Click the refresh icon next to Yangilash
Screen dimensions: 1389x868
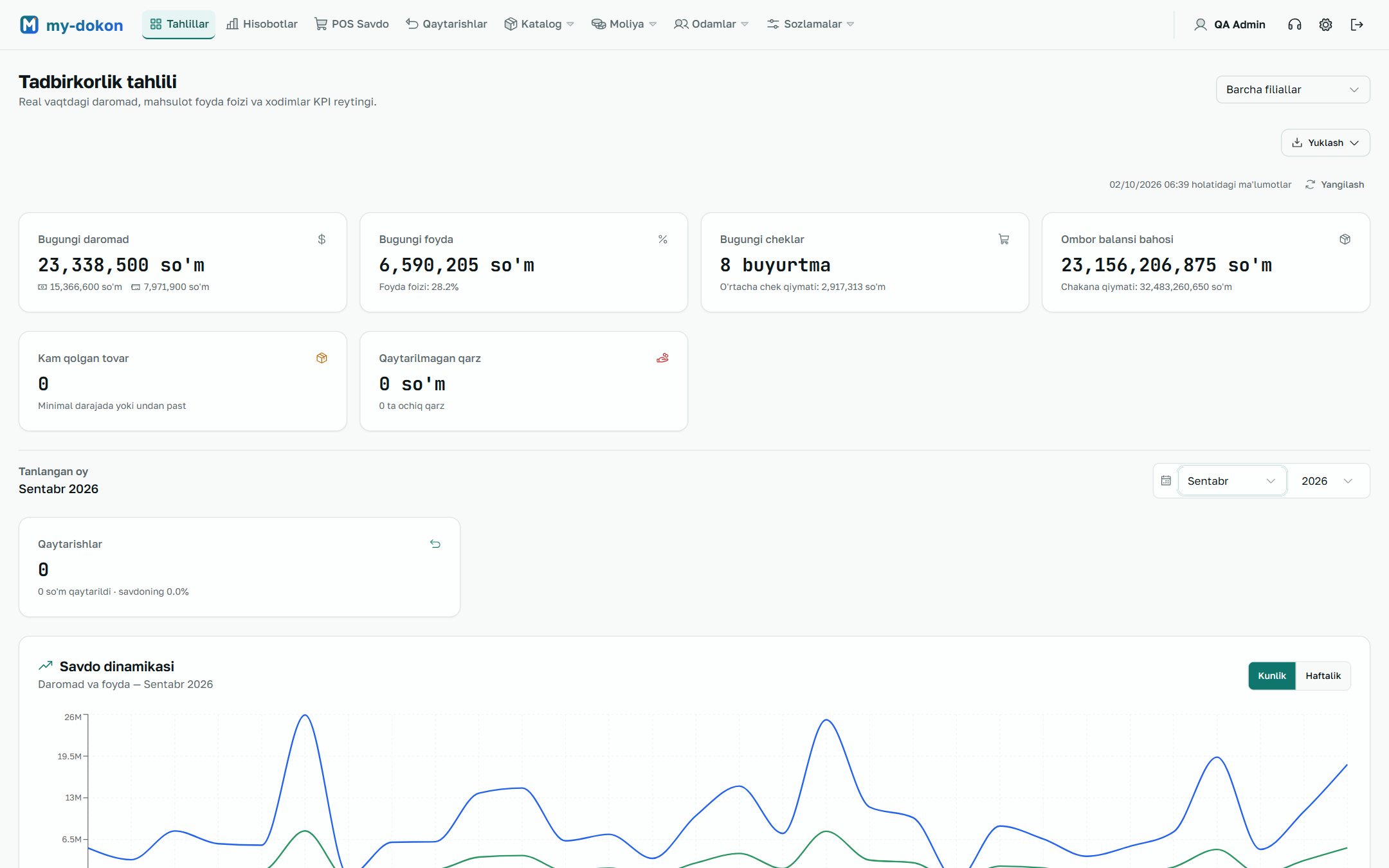click(x=1310, y=185)
